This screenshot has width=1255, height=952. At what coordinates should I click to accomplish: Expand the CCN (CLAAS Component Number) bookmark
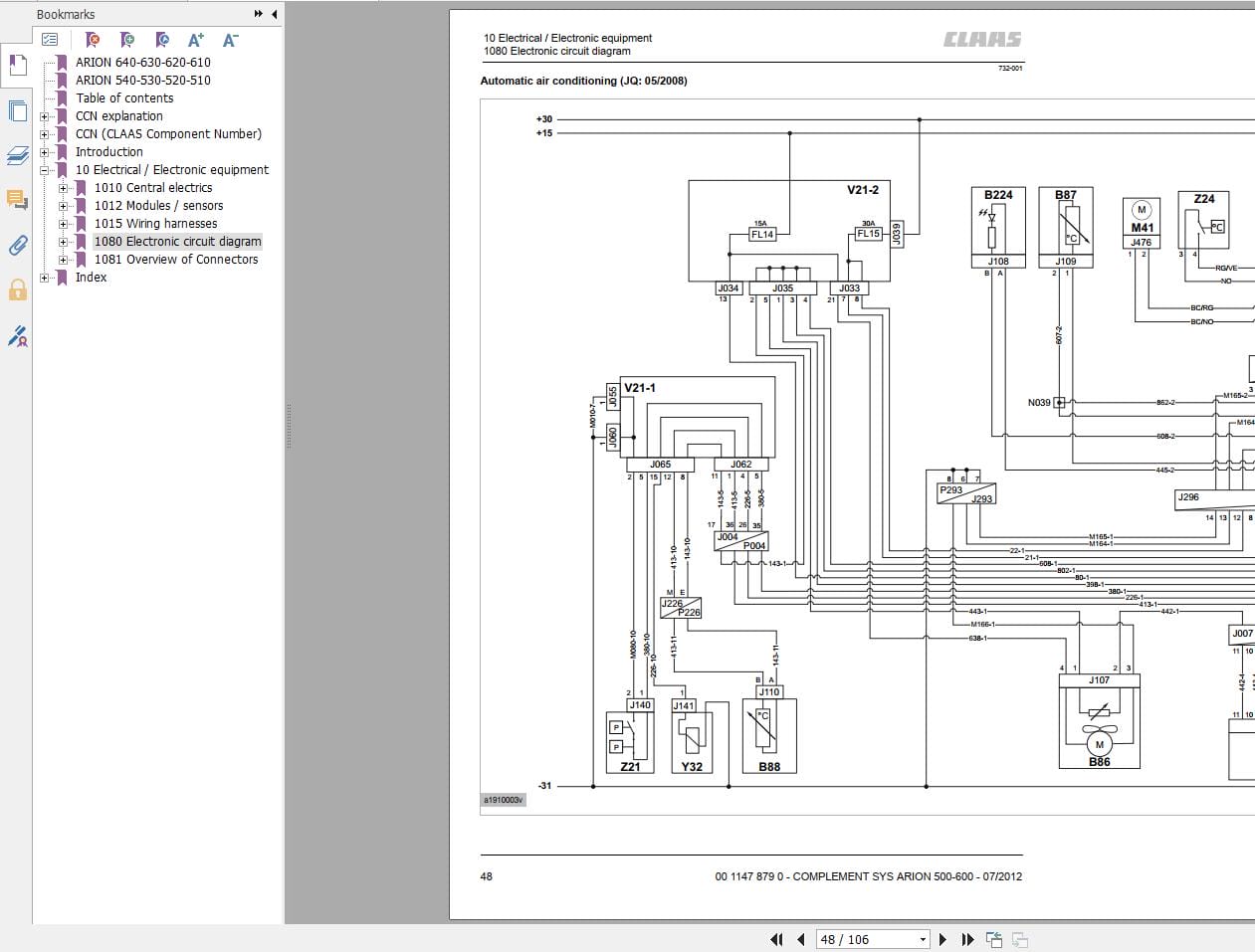pyautogui.click(x=44, y=134)
